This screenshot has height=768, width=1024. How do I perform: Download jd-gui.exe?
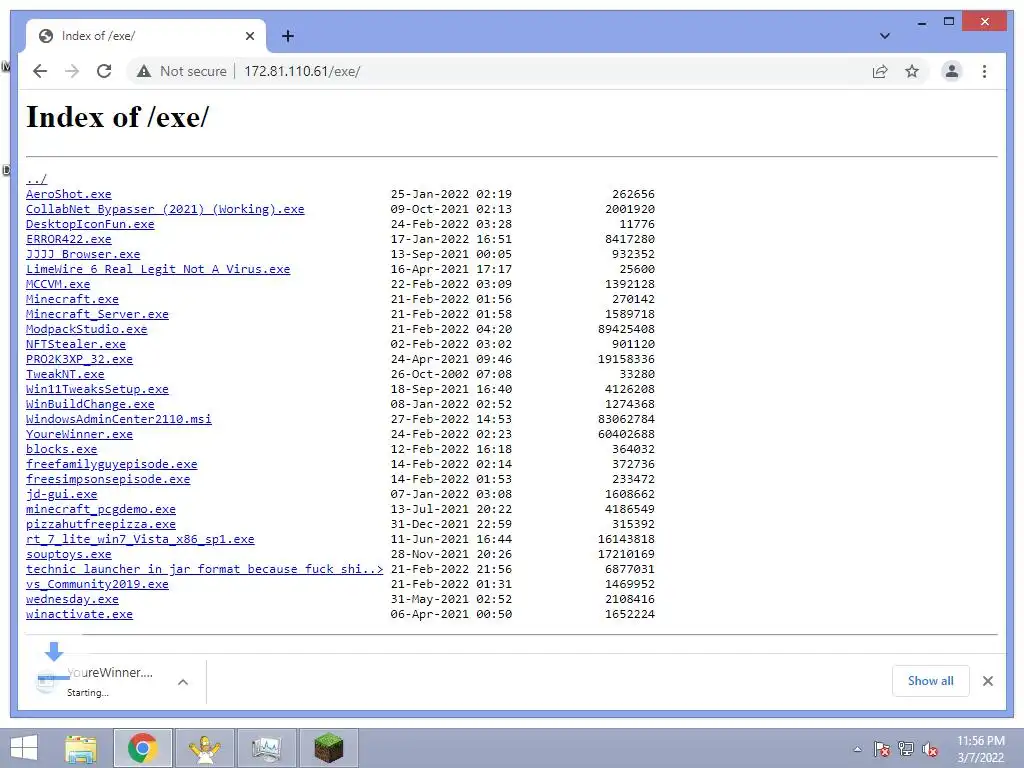pos(61,494)
